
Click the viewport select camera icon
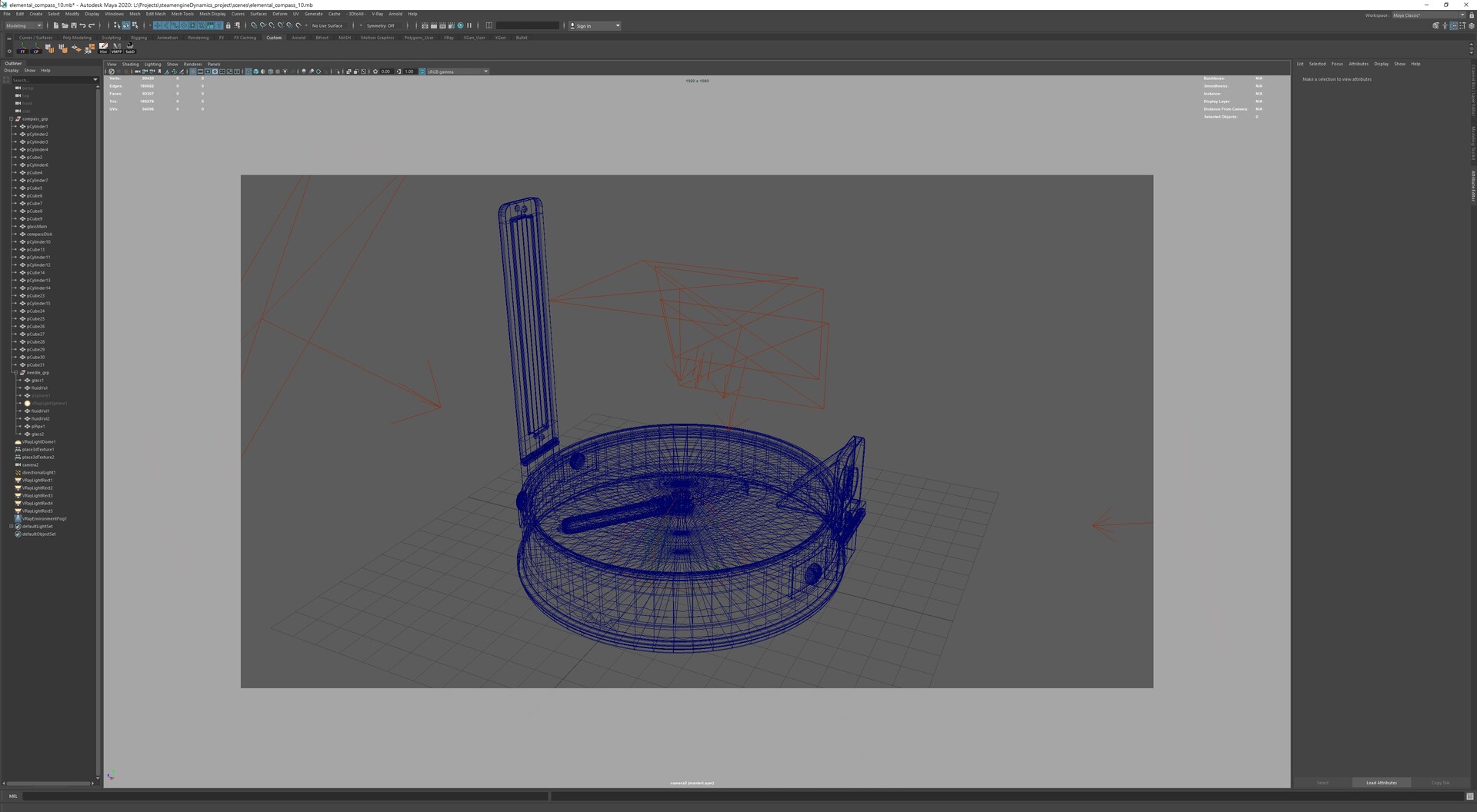pyautogui.click(x=137, y=72)
